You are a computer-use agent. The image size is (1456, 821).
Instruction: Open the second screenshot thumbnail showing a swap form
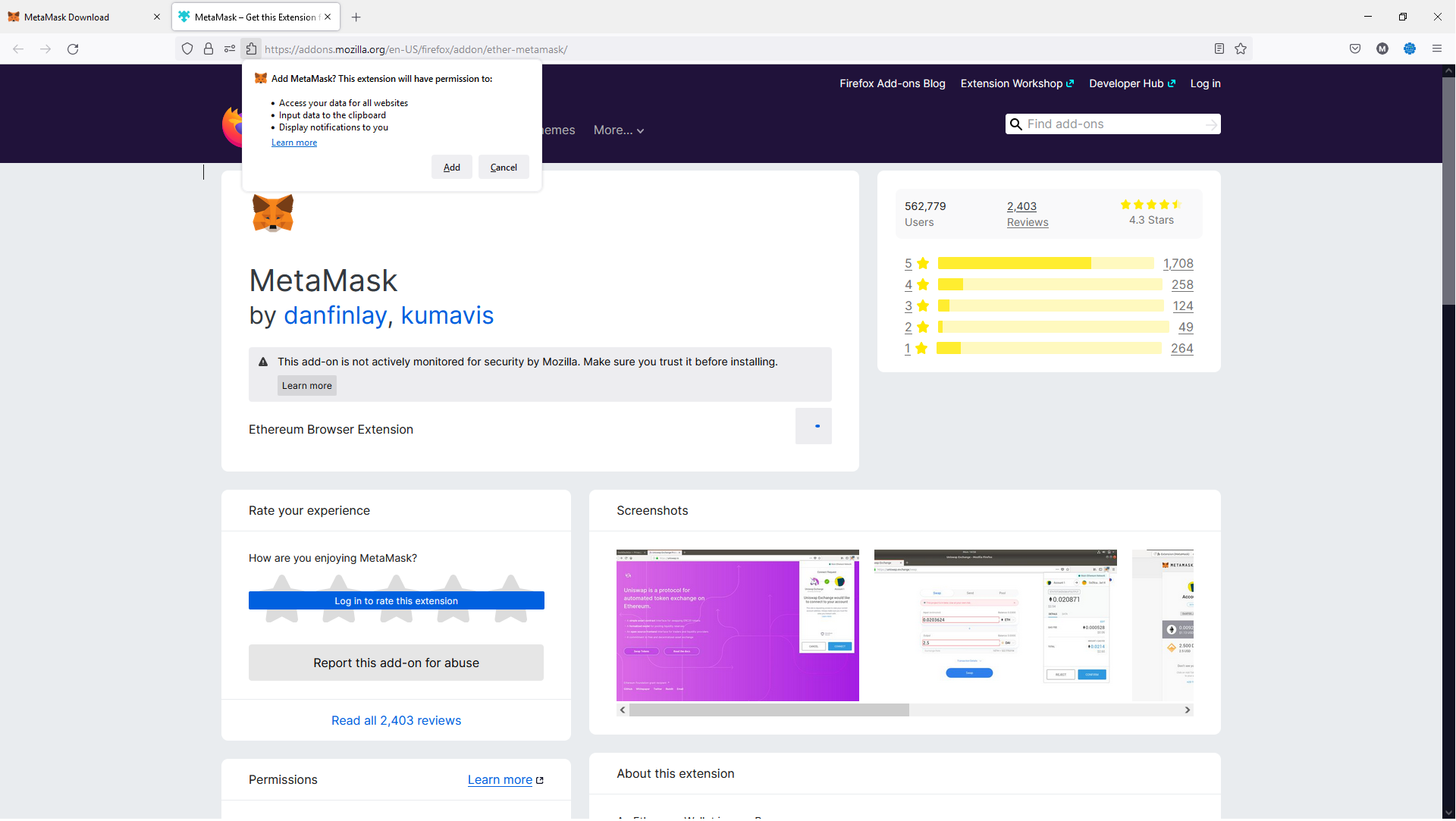[x=996, y=626]
